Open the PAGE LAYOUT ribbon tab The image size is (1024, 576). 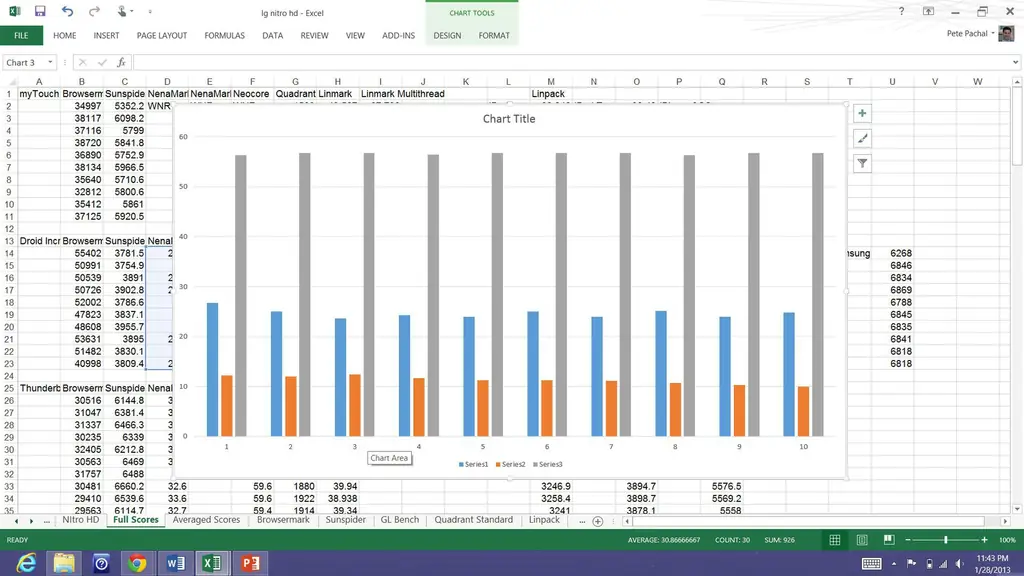point(161,35)
